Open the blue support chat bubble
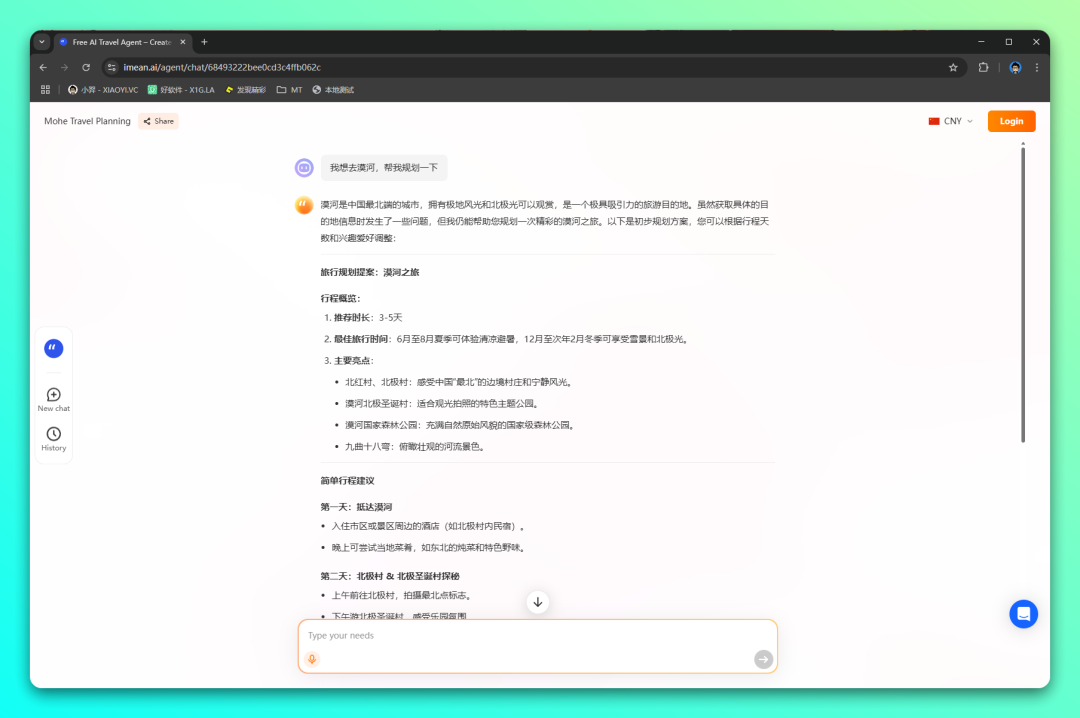 (x=1023, y=614)
